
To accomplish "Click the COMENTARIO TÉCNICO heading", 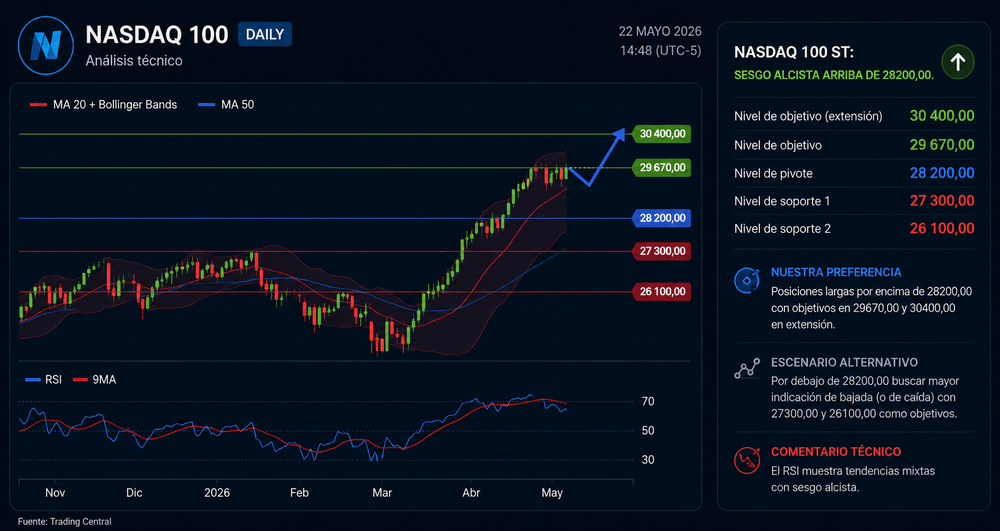I will point(836,452).
